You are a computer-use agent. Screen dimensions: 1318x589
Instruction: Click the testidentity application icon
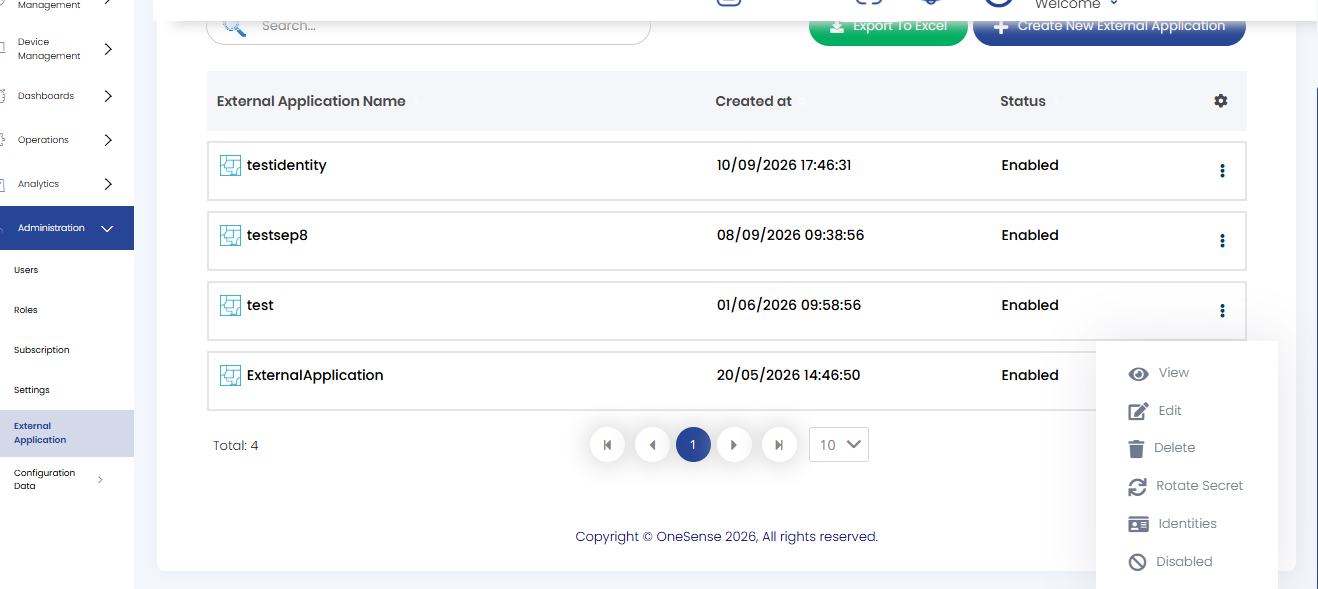tap(230, 166)
